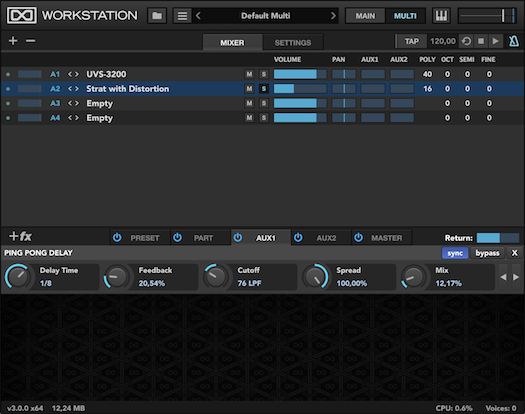The image size is (525, 414).
Task: Adjust the volume slider of UVS-3200
Action: click(x=300, y=74)
